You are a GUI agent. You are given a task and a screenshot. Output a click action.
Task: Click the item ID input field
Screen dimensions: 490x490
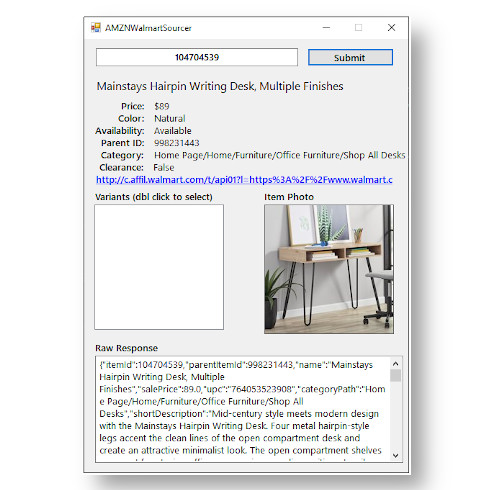click(x=197, y=57)
